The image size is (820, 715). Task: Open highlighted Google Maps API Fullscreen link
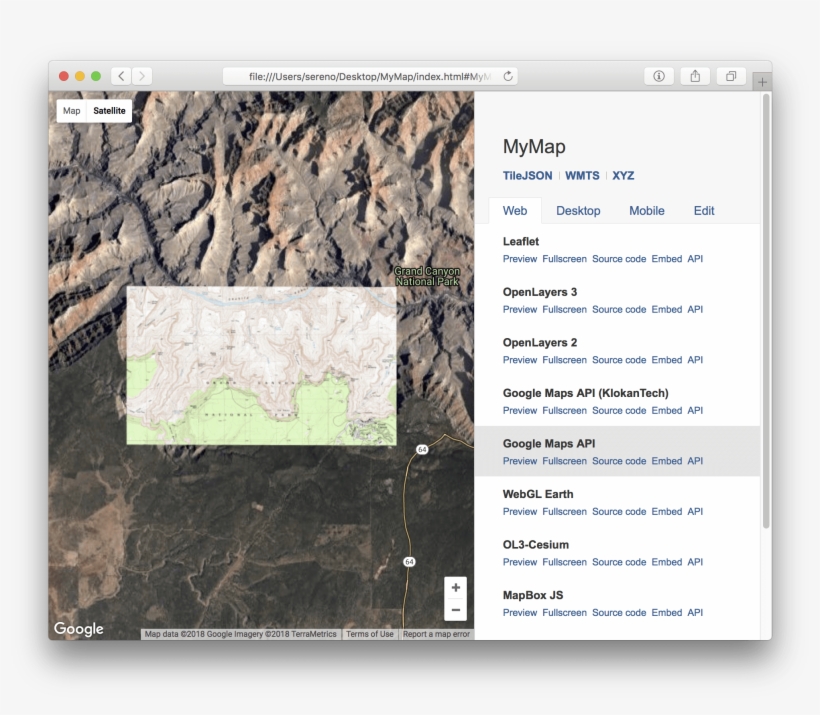(x=564, y=461)
